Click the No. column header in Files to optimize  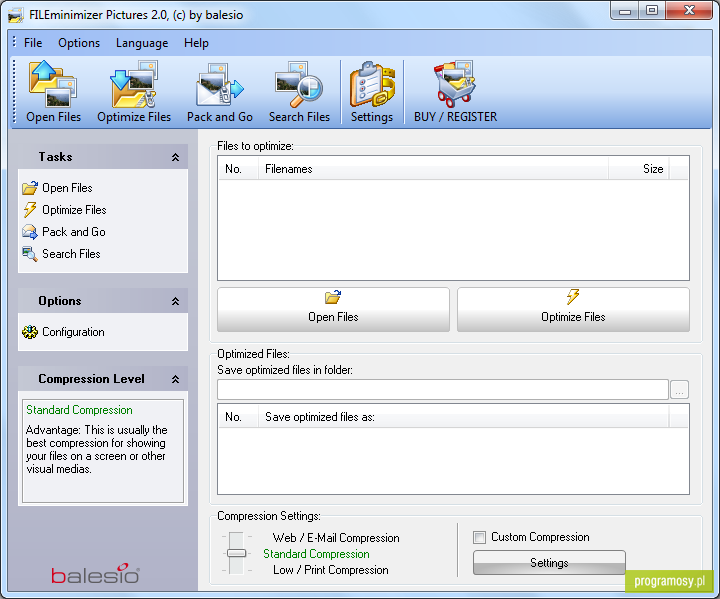238,169
